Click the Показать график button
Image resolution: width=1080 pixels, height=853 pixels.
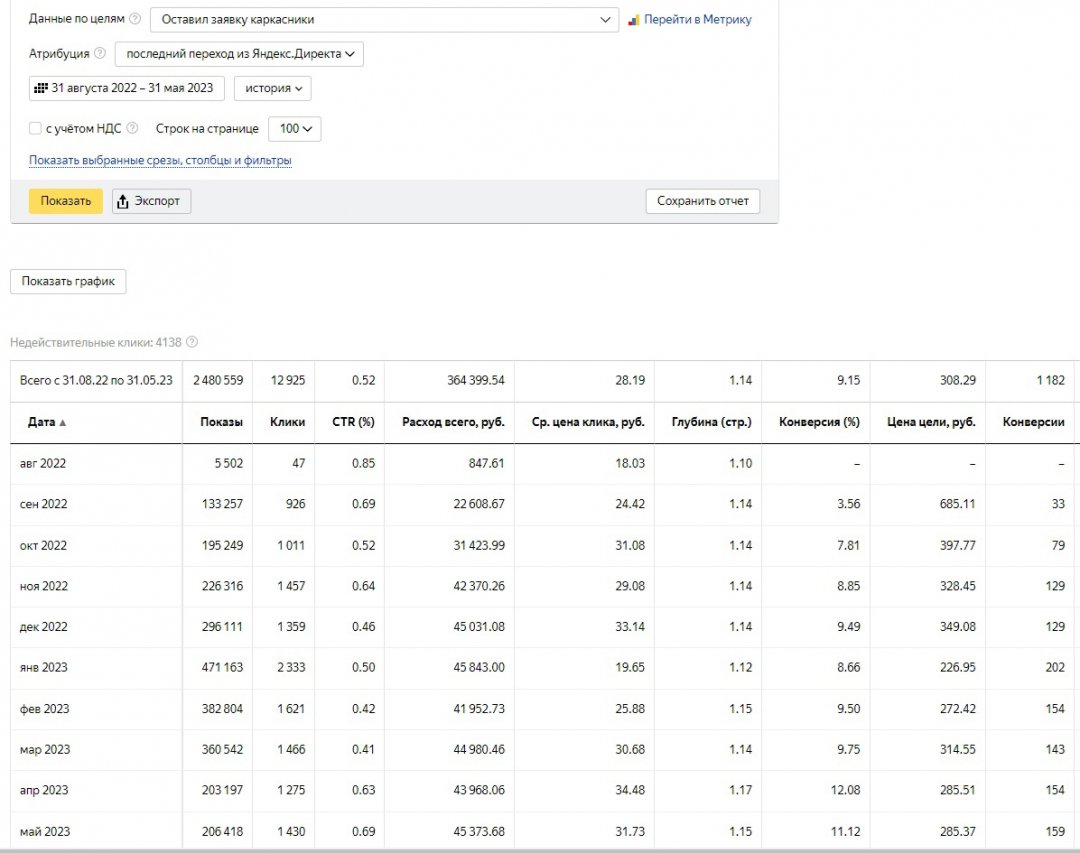[x=68, y=281]
